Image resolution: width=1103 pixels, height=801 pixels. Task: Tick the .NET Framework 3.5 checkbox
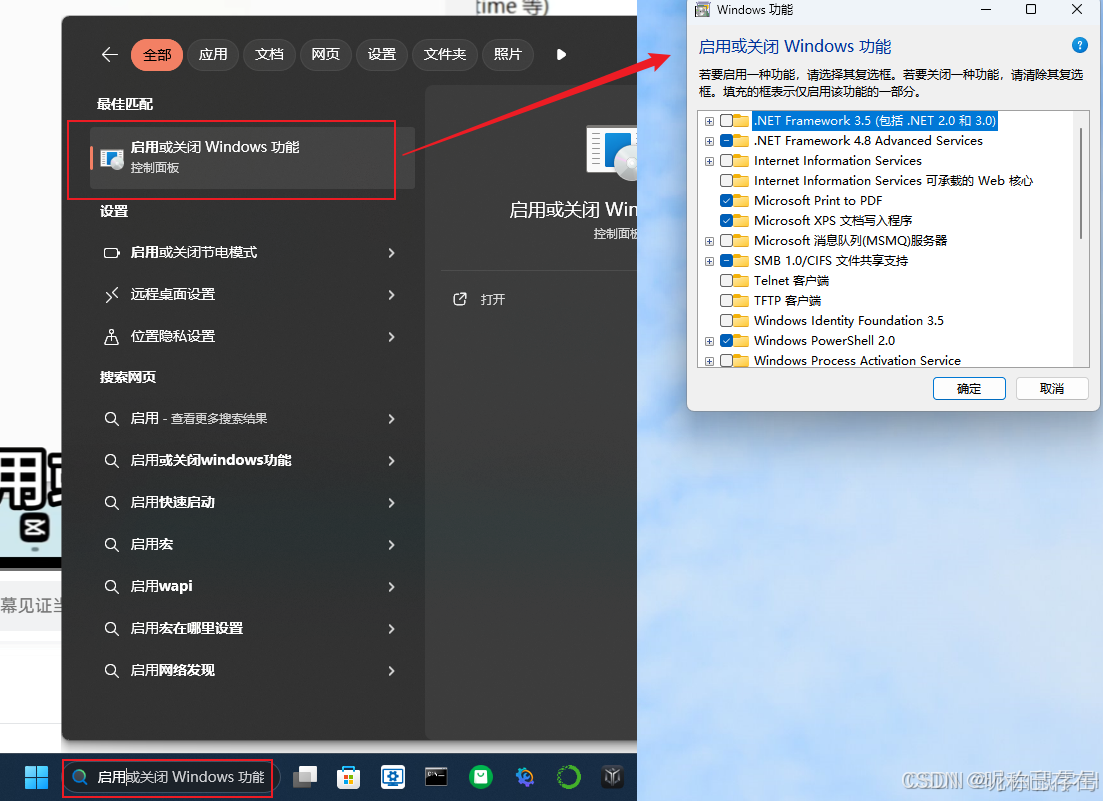click(x=726, y=121)
